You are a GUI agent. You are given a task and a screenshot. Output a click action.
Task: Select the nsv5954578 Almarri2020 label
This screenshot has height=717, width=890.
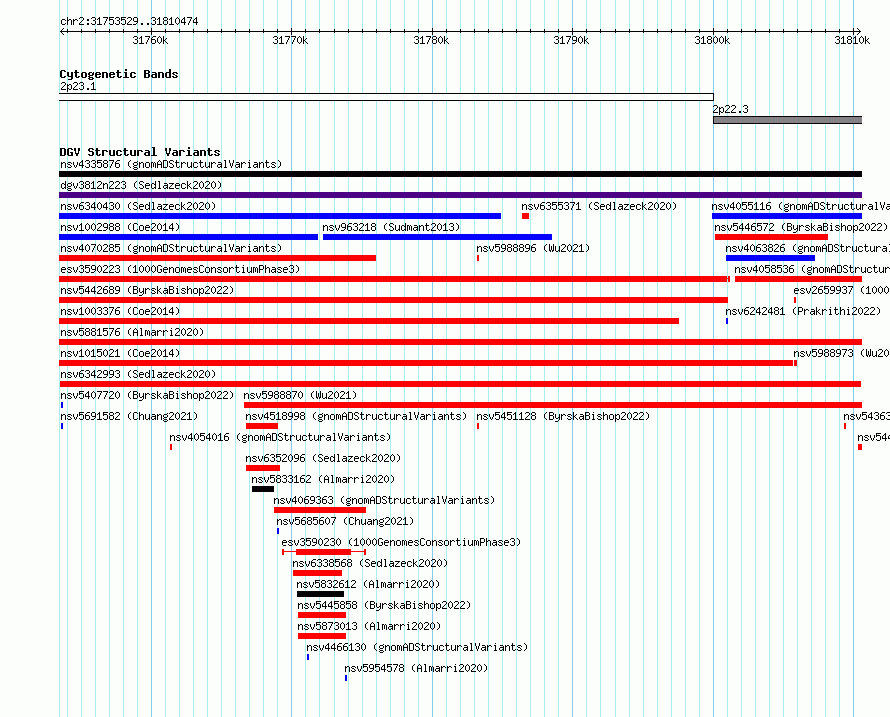416,669
